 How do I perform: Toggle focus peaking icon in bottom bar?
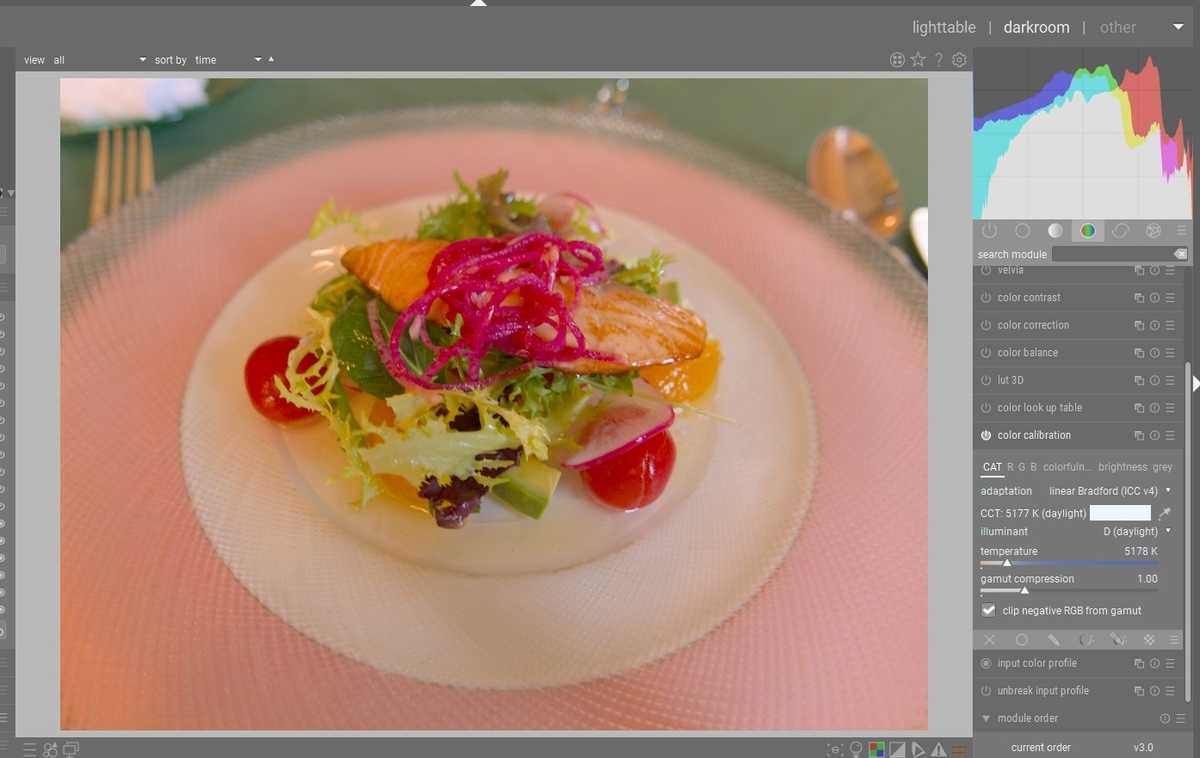(x=835, y=749)
